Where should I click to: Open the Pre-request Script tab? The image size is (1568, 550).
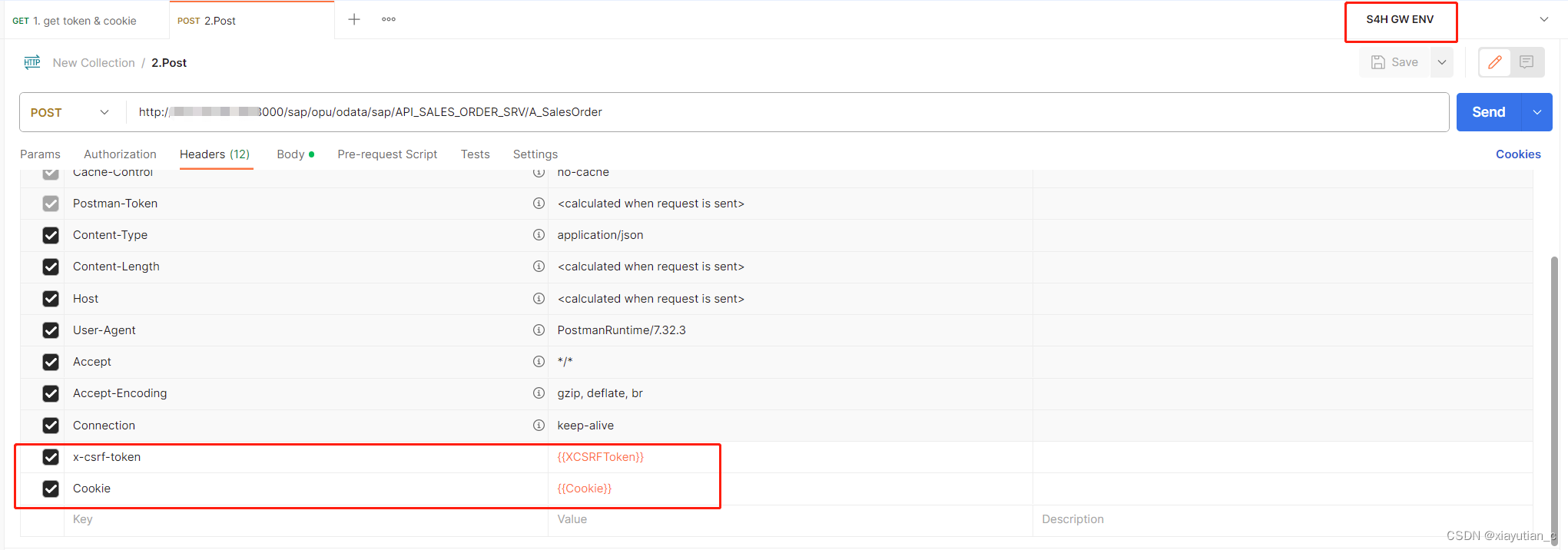(x=387, y=154)
